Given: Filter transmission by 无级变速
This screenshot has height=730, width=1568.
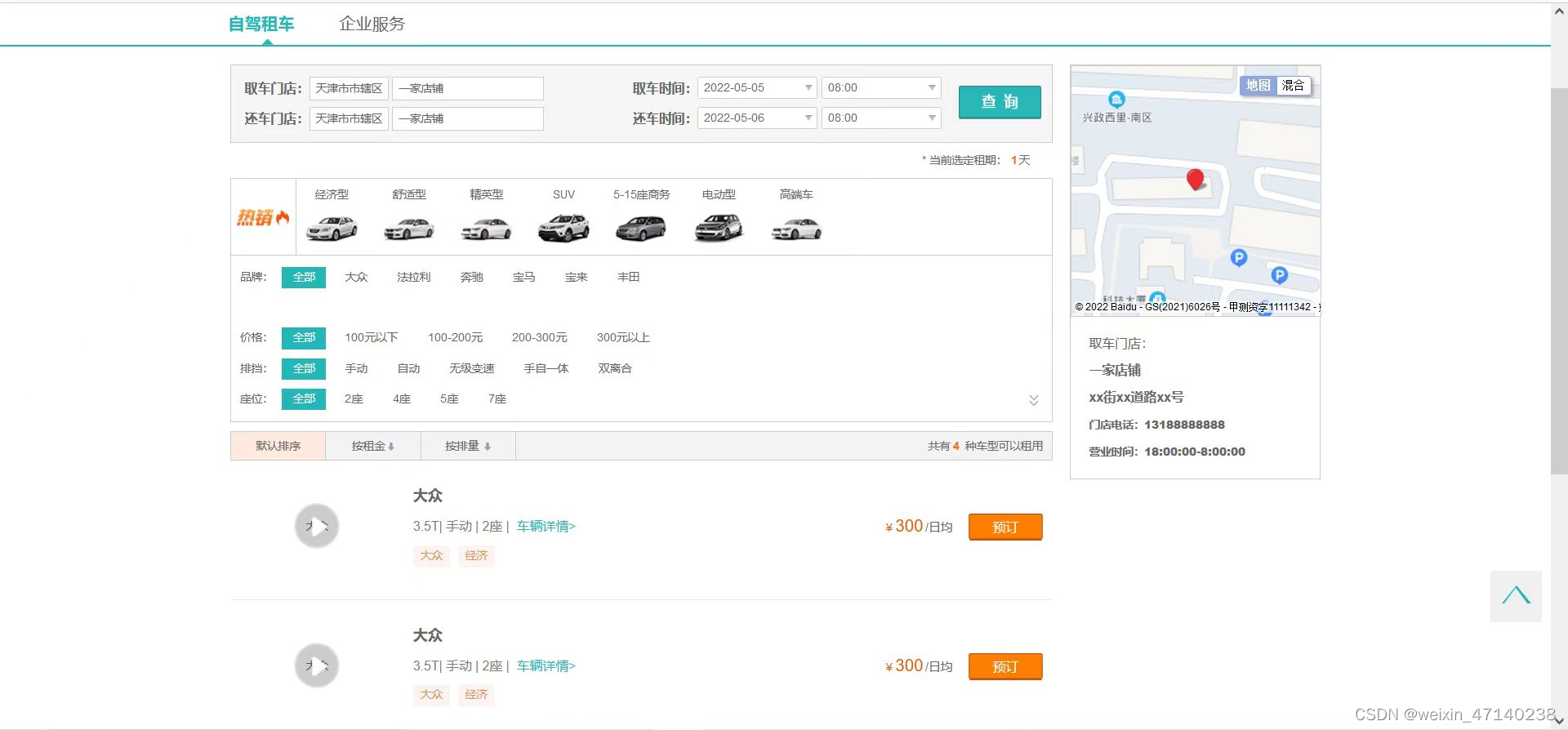Looking at the screenshot, I should (x=472, y=369).
